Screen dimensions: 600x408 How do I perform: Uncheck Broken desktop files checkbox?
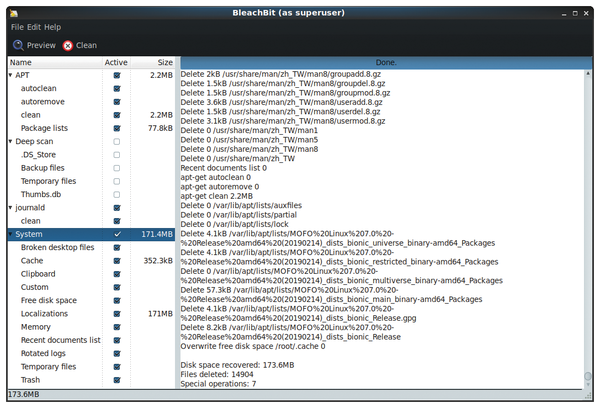point(117,248)
